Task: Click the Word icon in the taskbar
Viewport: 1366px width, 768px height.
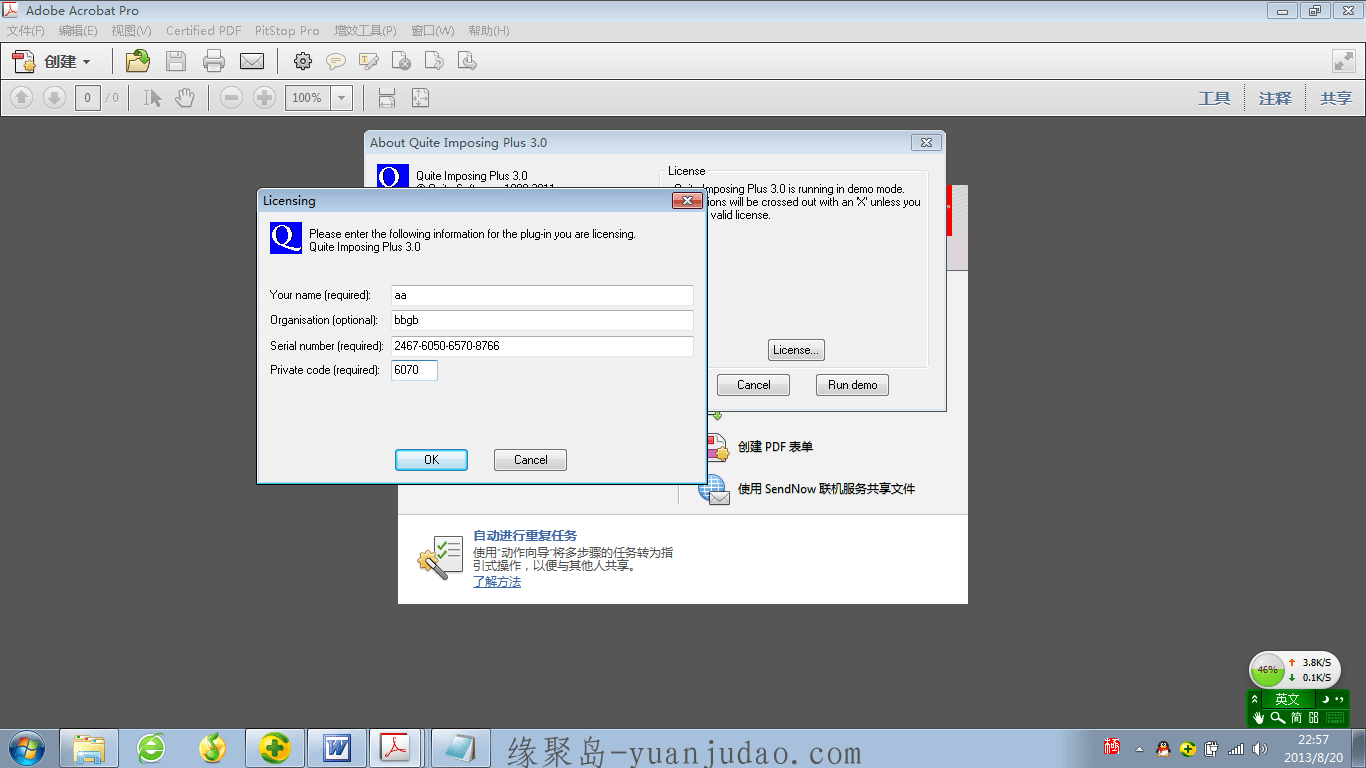Action: pos(337,748)
